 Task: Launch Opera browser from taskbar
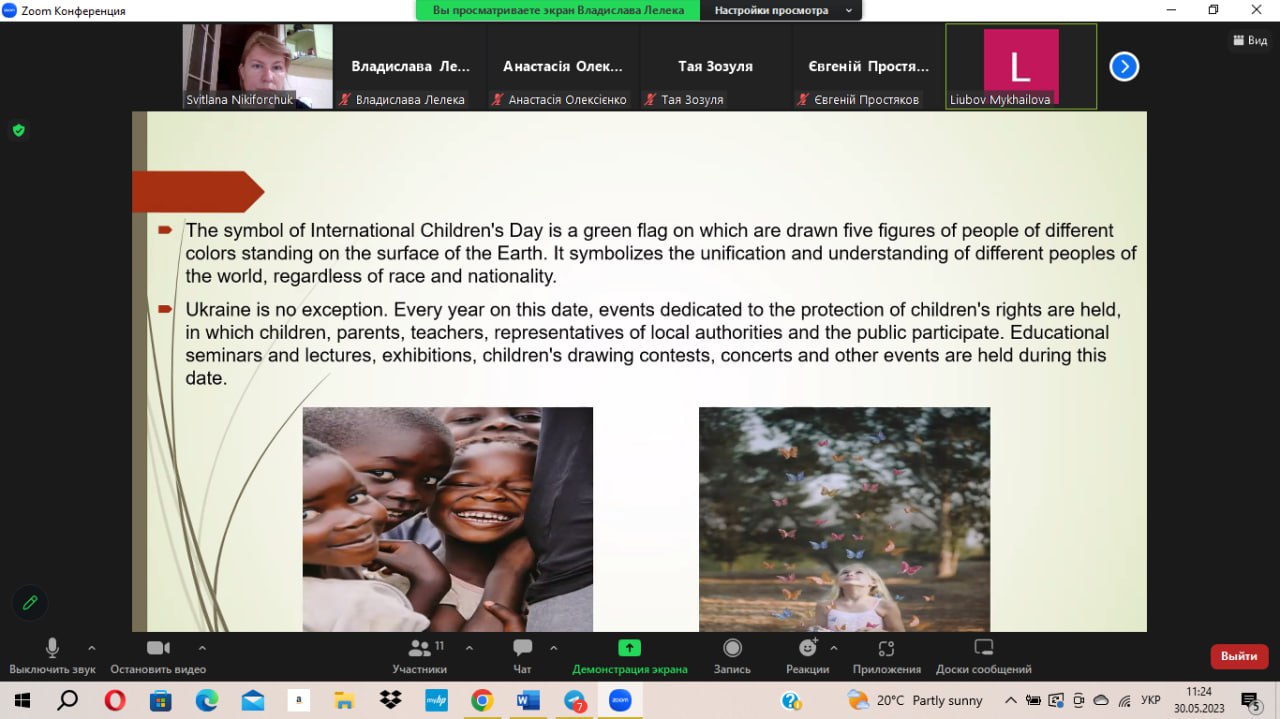click(x=115, y=700)
